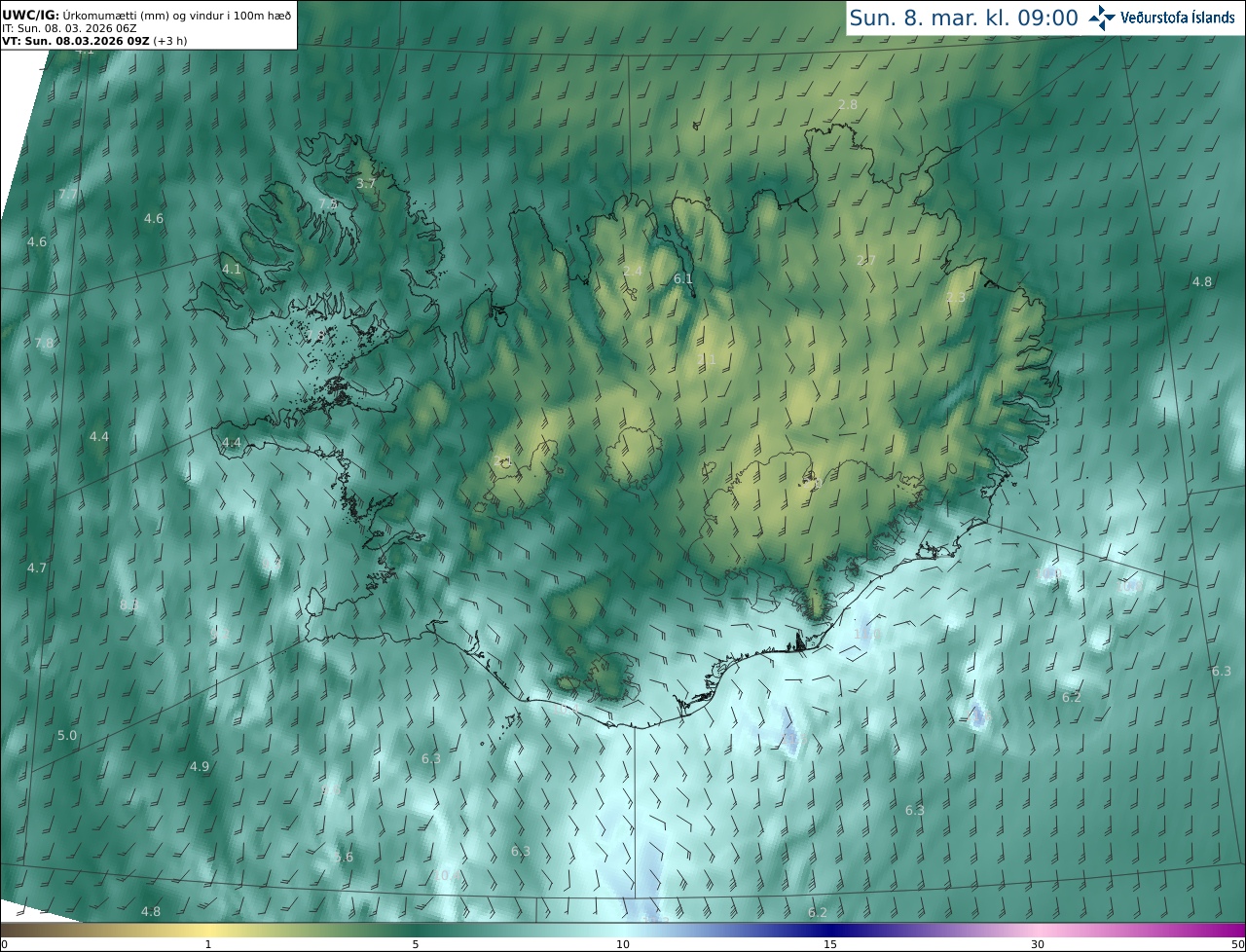Click the 'VT: Sun. 08.03.2026 09Z (+3 h)' line
Screen dimensions: 1246x952
pyautogui.click(x=94, y=41)
